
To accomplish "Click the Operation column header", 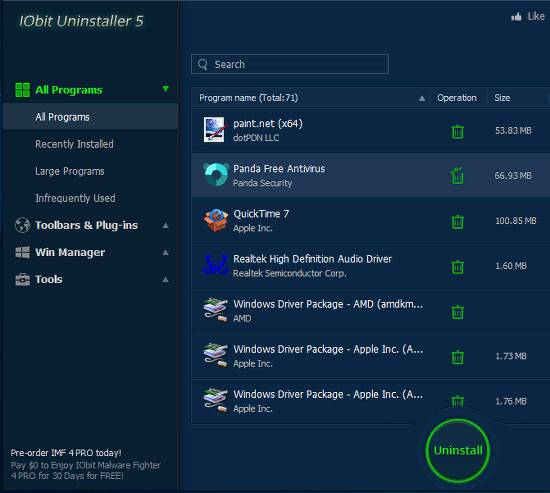I will [457, 98].
